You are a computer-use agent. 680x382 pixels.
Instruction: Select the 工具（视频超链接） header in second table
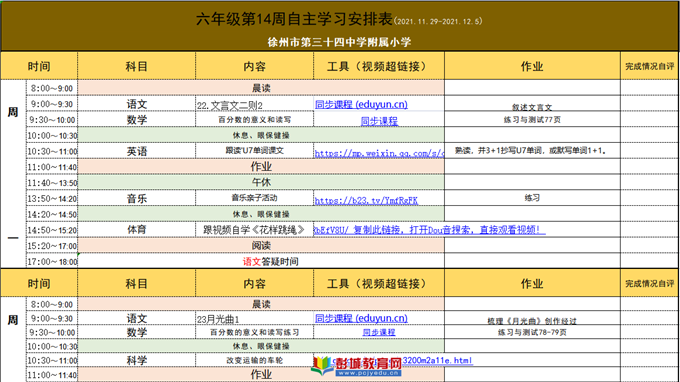click(379, 284)
